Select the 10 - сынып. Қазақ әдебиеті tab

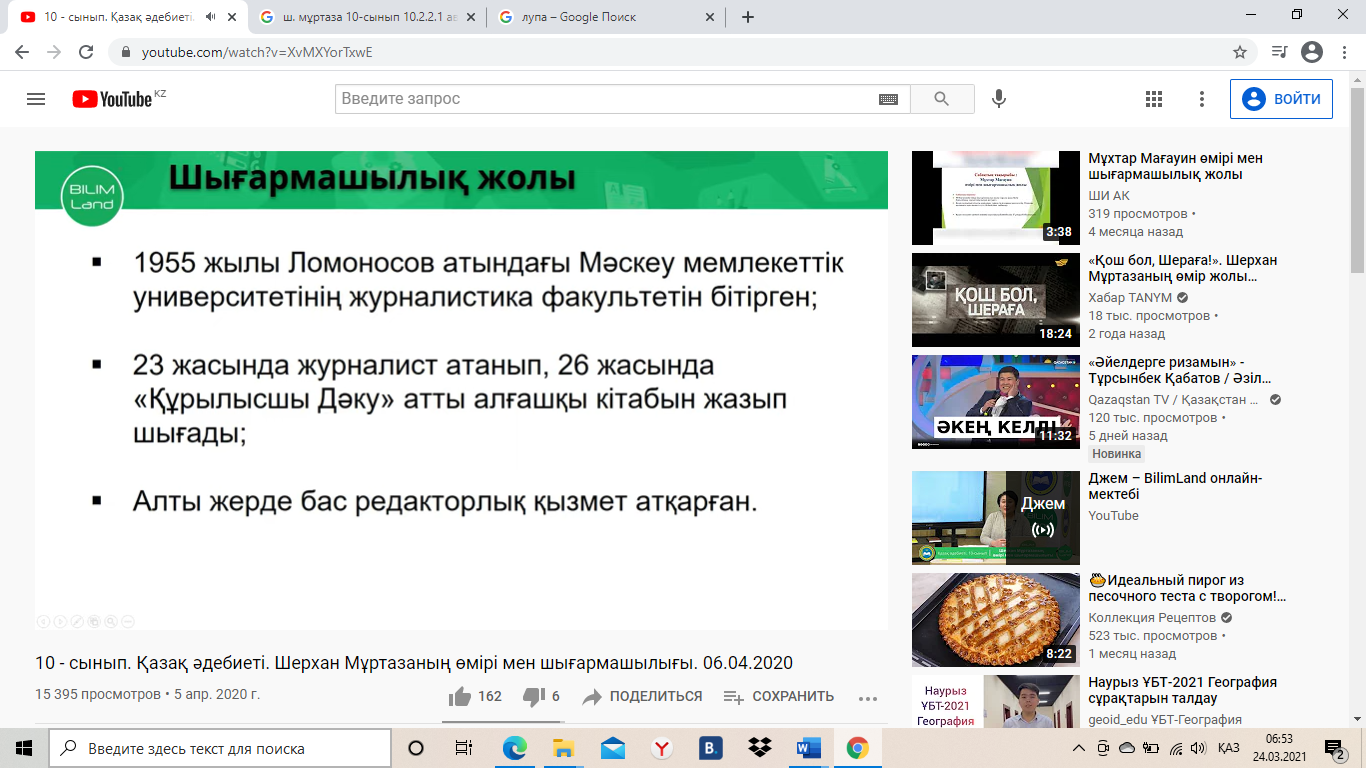pos(120,17)
